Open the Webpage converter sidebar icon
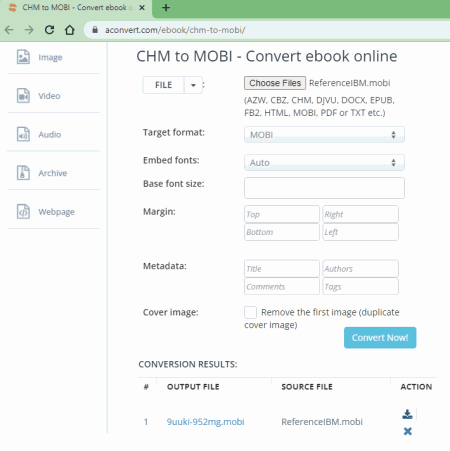450x451 pixels. tap(23, 212)
